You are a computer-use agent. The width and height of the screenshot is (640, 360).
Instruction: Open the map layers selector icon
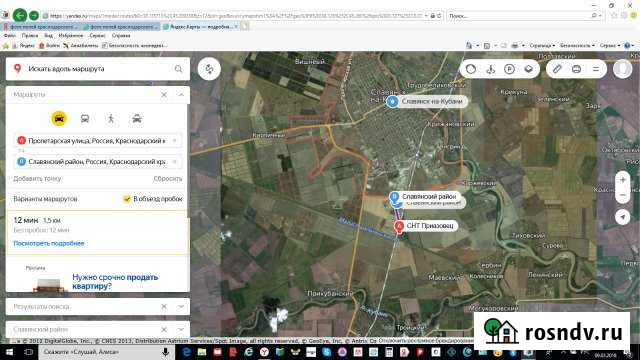(x=529, y=69)
